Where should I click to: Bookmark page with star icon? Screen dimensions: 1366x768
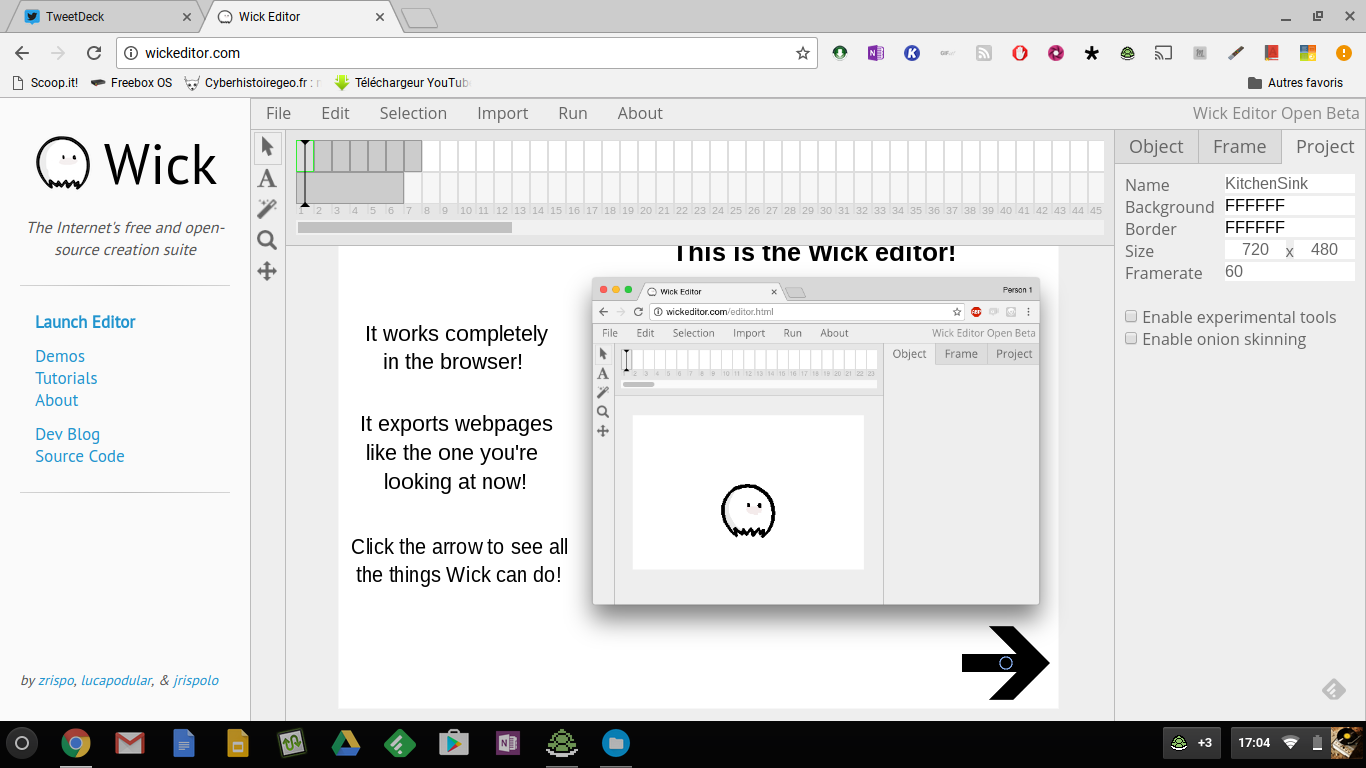point(802,53)
